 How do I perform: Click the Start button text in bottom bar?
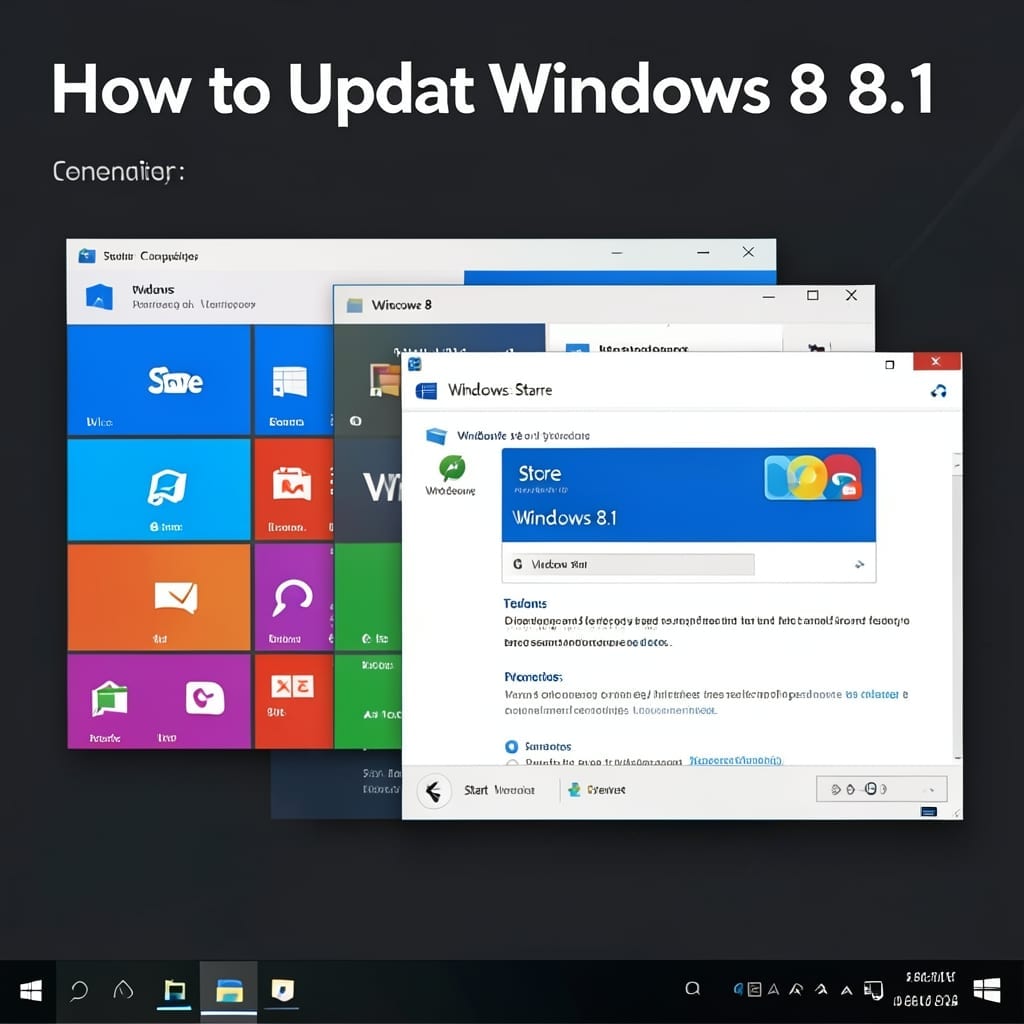499,790
